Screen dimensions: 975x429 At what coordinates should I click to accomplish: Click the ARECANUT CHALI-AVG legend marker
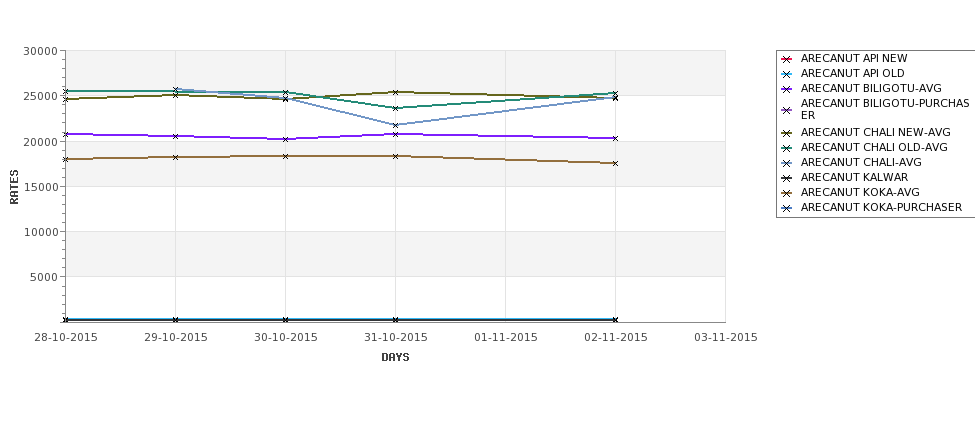787,163
